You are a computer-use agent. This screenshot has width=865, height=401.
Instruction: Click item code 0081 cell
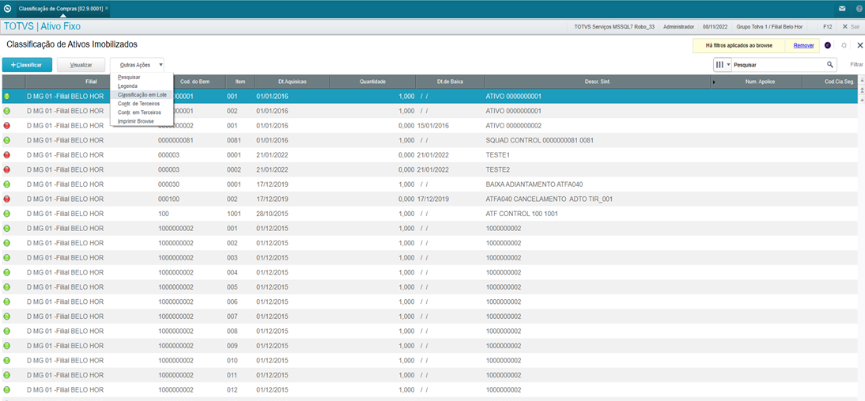pyautogui.click(x=233, y=140)
